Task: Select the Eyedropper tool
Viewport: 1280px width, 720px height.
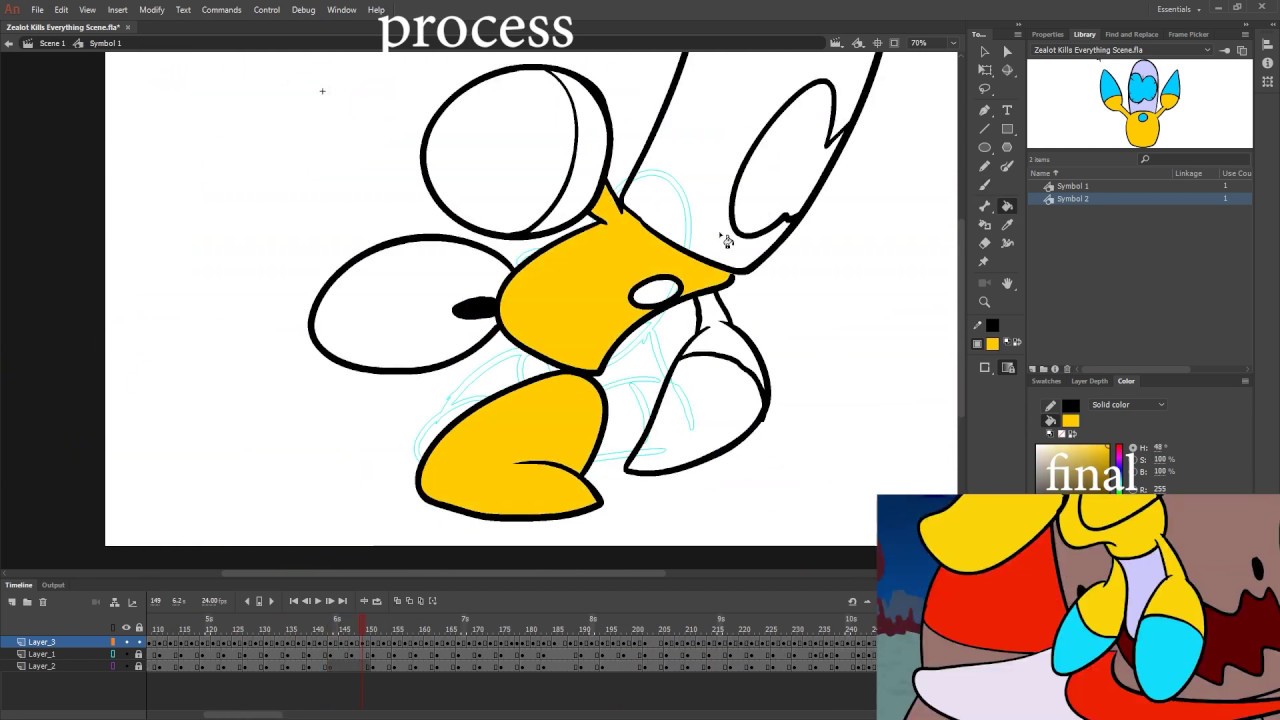Action: [x=1007, y=224]
